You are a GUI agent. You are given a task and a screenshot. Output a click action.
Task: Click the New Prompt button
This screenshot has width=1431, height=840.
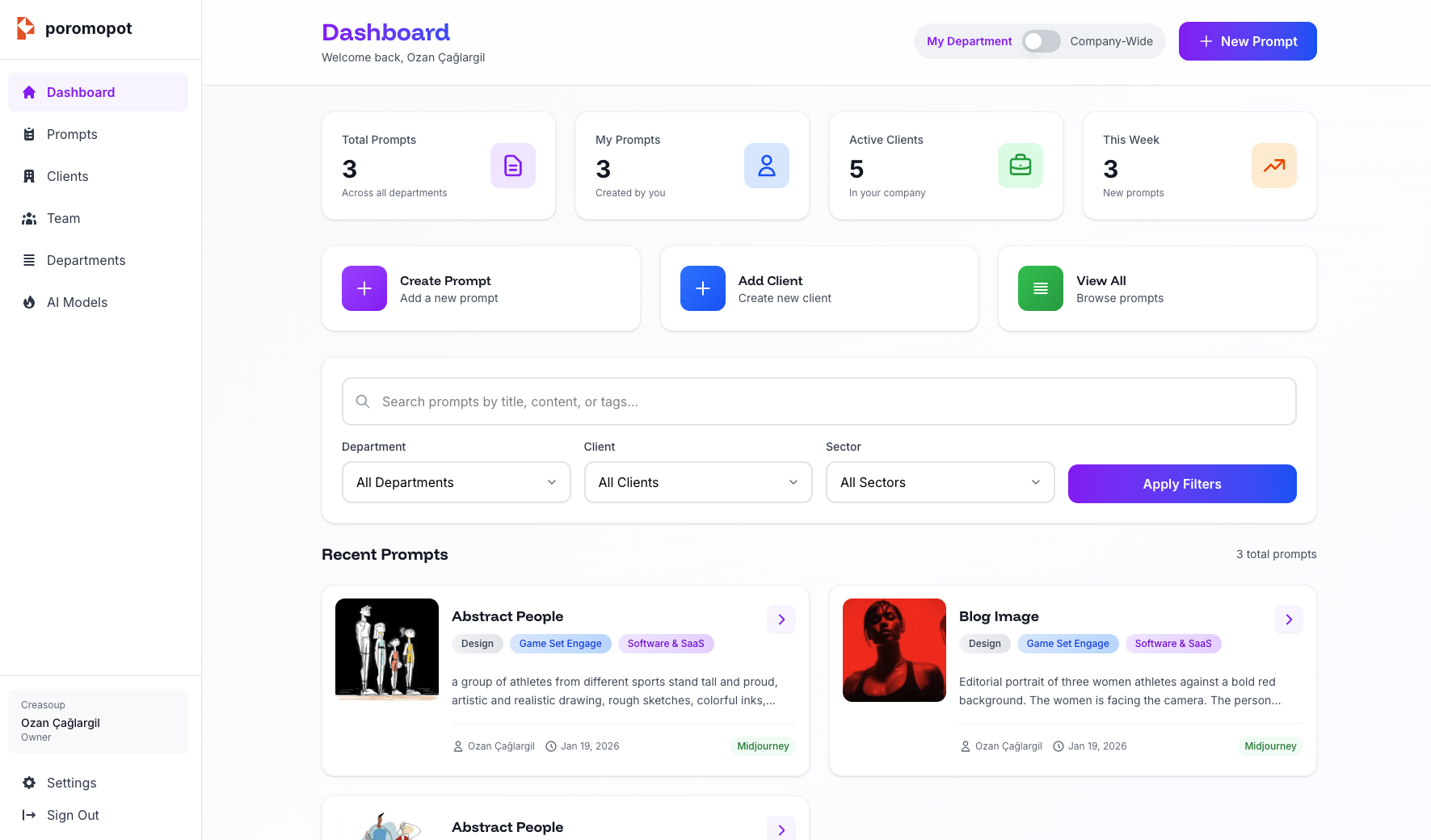coord(1247,40)
